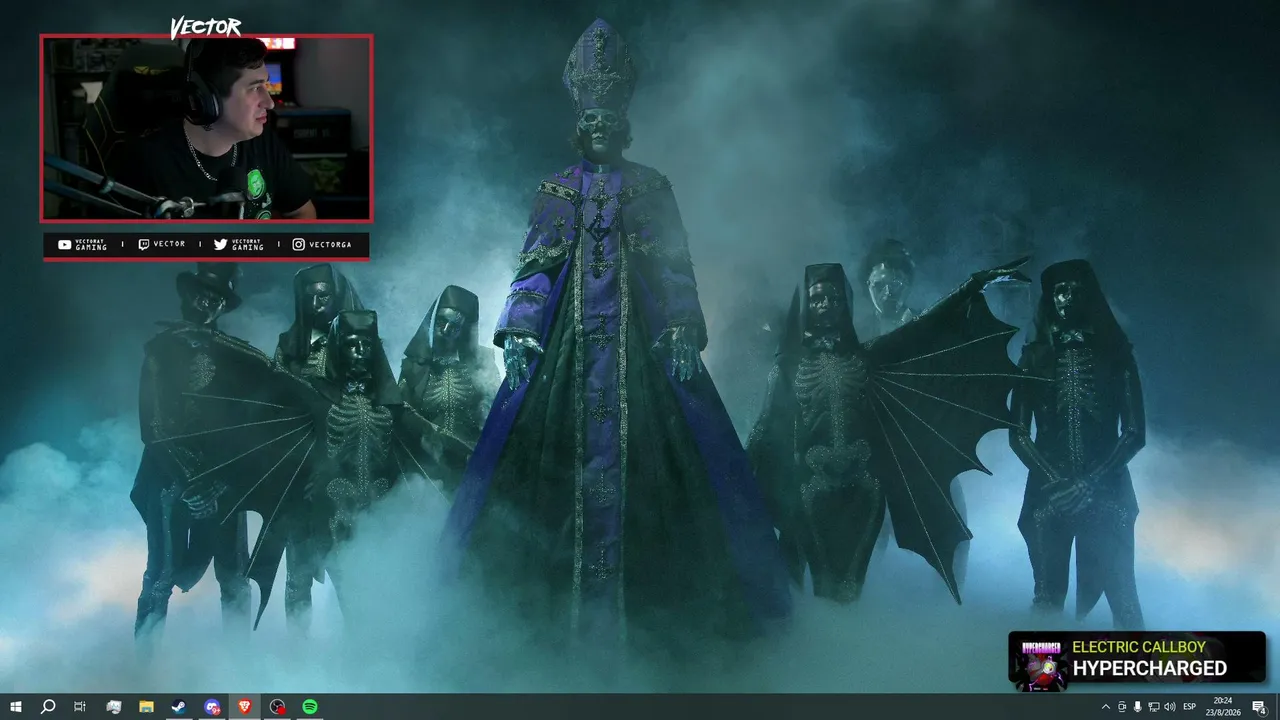
Task: Click the microphone tray icon
Action: pos(1138,707)
